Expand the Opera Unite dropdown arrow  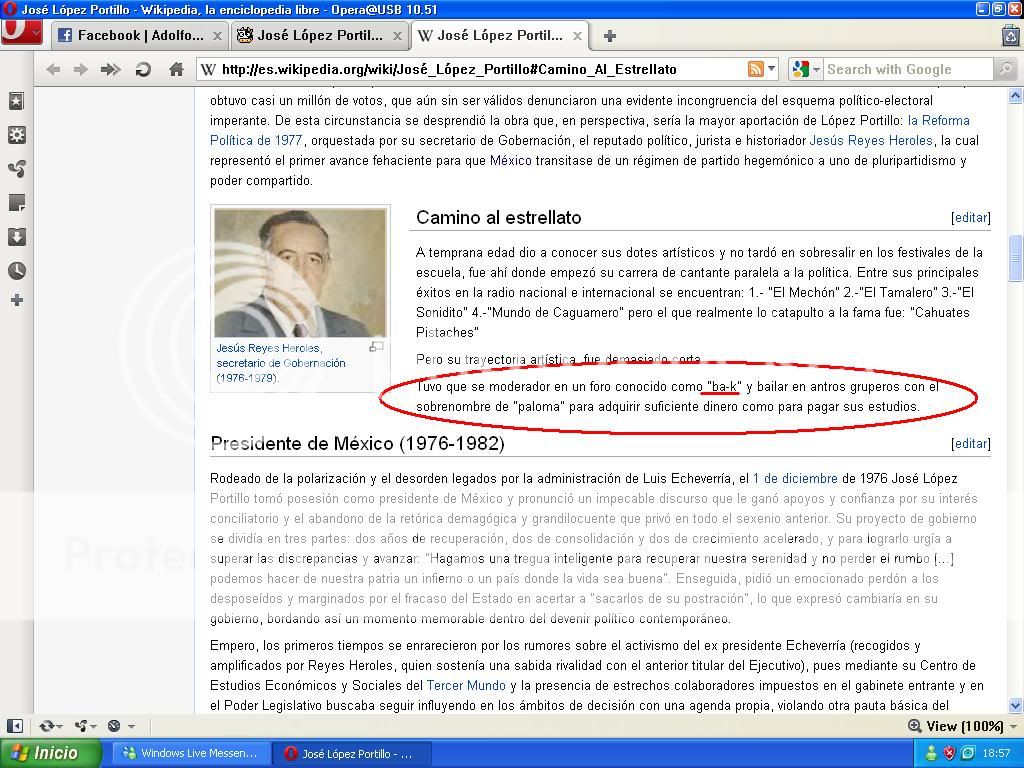click(95, 726)
